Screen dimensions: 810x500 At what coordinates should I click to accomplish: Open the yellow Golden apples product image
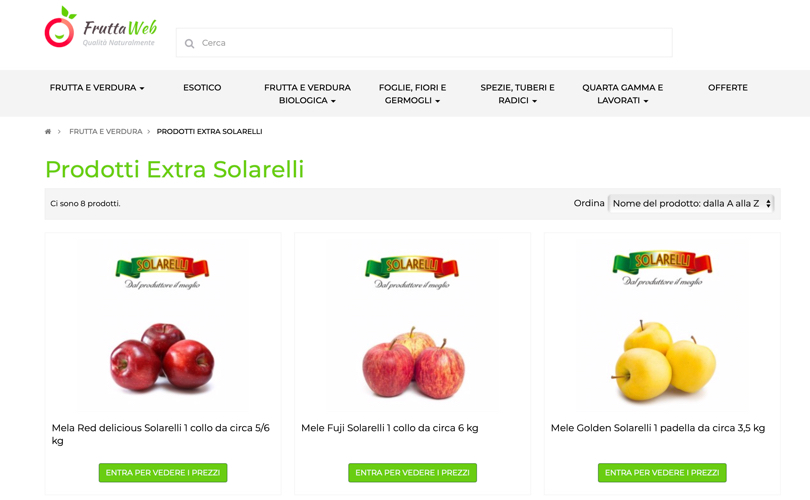point(664,360)
